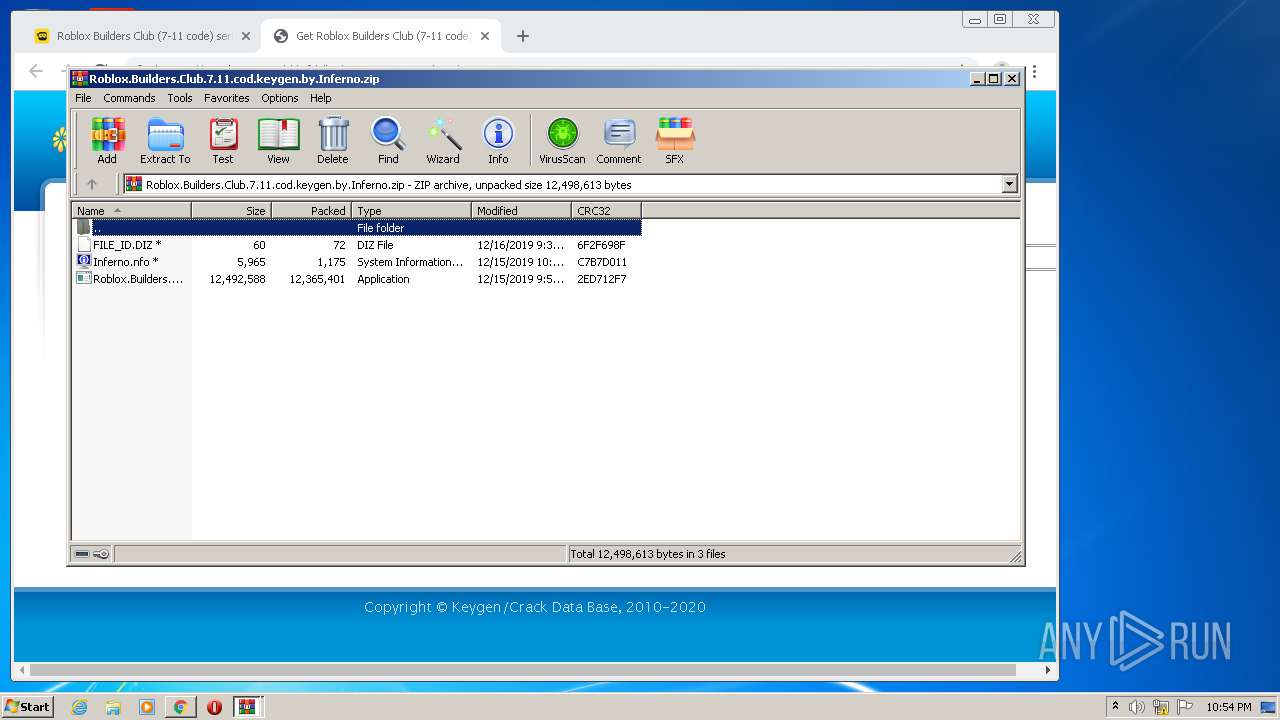Screen dimensions: 1280x720
Task: Open Action Center flag icon
Action: click(x=1185, y=707)
